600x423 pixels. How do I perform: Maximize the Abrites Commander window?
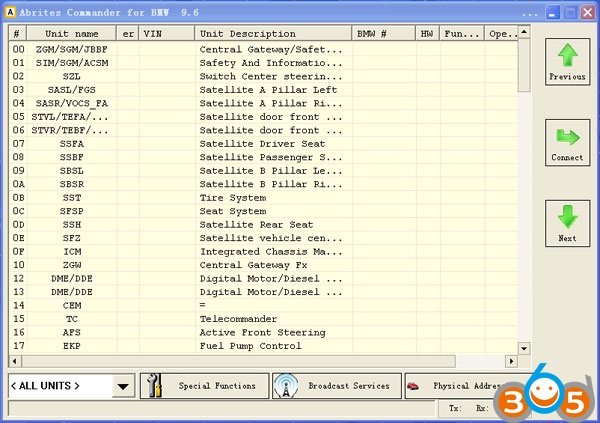[569, 13]
